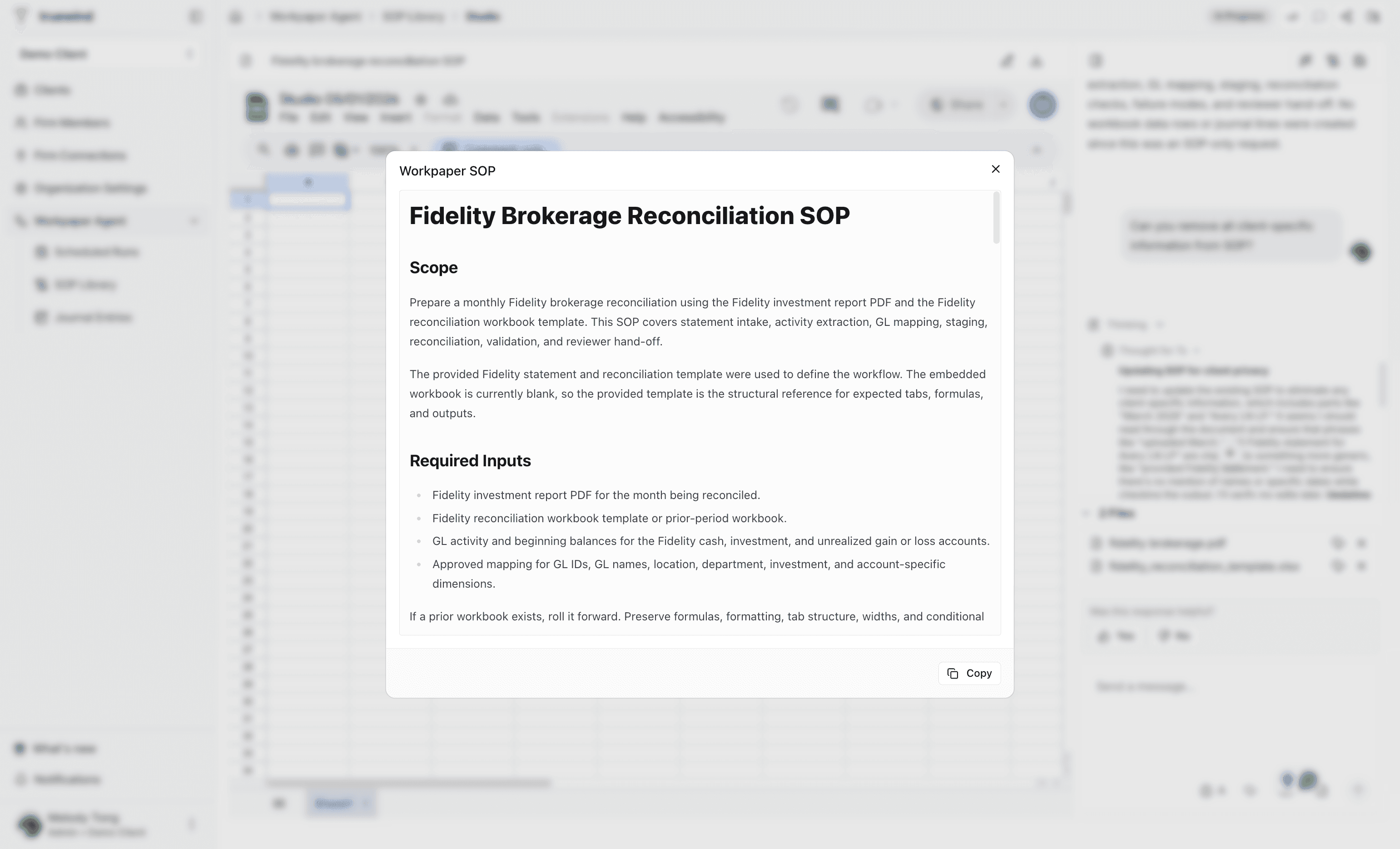Click the paragraph starting 'Prepare a monthly Fidelity'

tap(699, 322)
